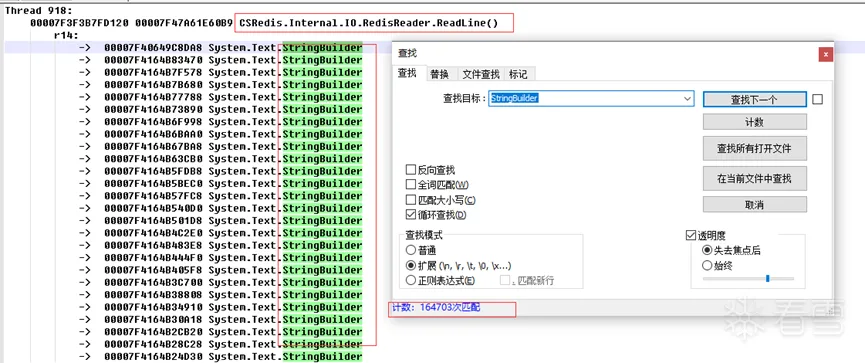Click the transparency slider handle
865x363 pixels.
(767, 279)
